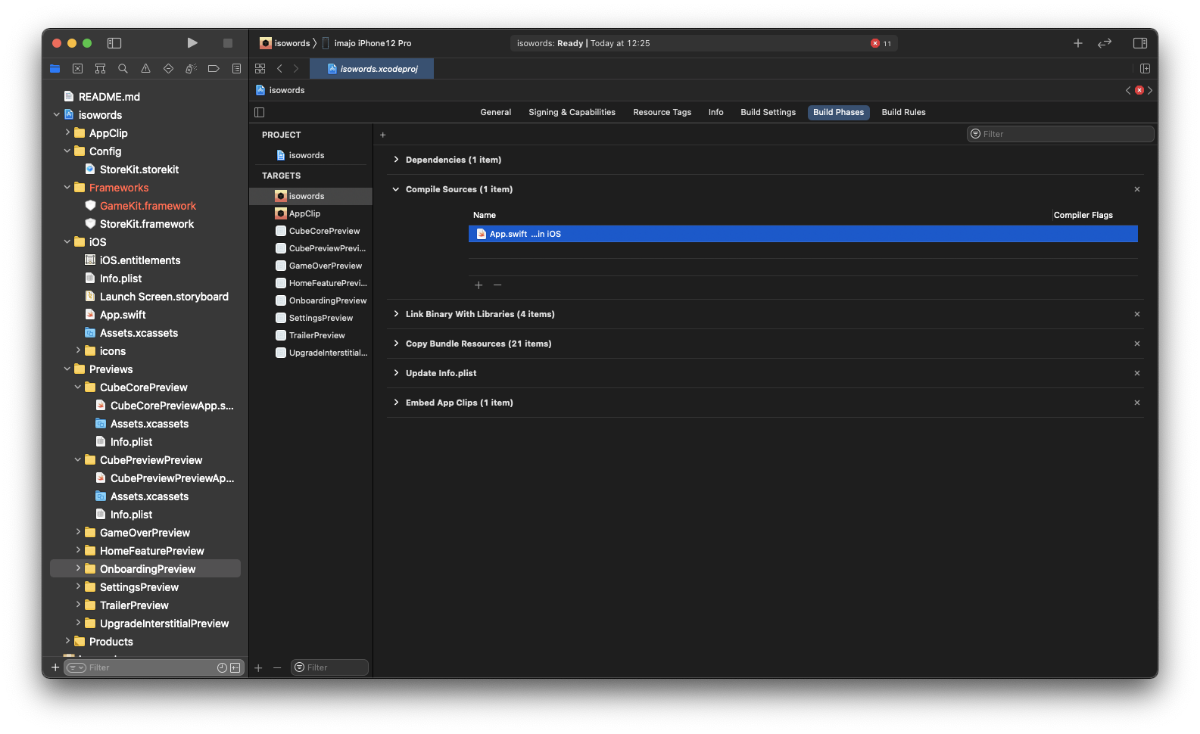Open the Find navigator magnifier icon
1200x734 pixels.
pos(123,69)
